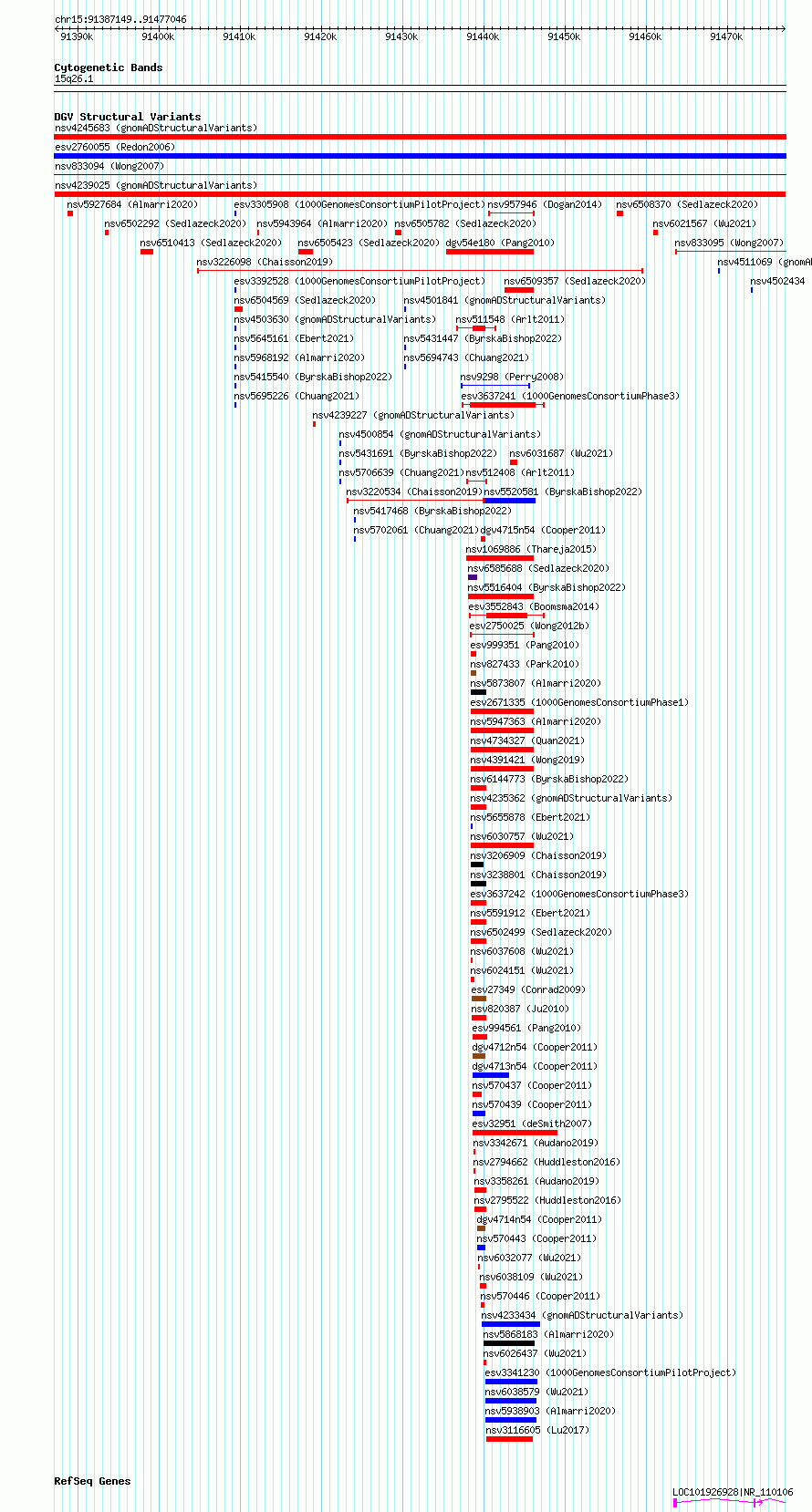Open dgv4715n54 (Cooper2011) label
Image resolution: width=812 pixels, height=1512 pixels.
point(543,530)
